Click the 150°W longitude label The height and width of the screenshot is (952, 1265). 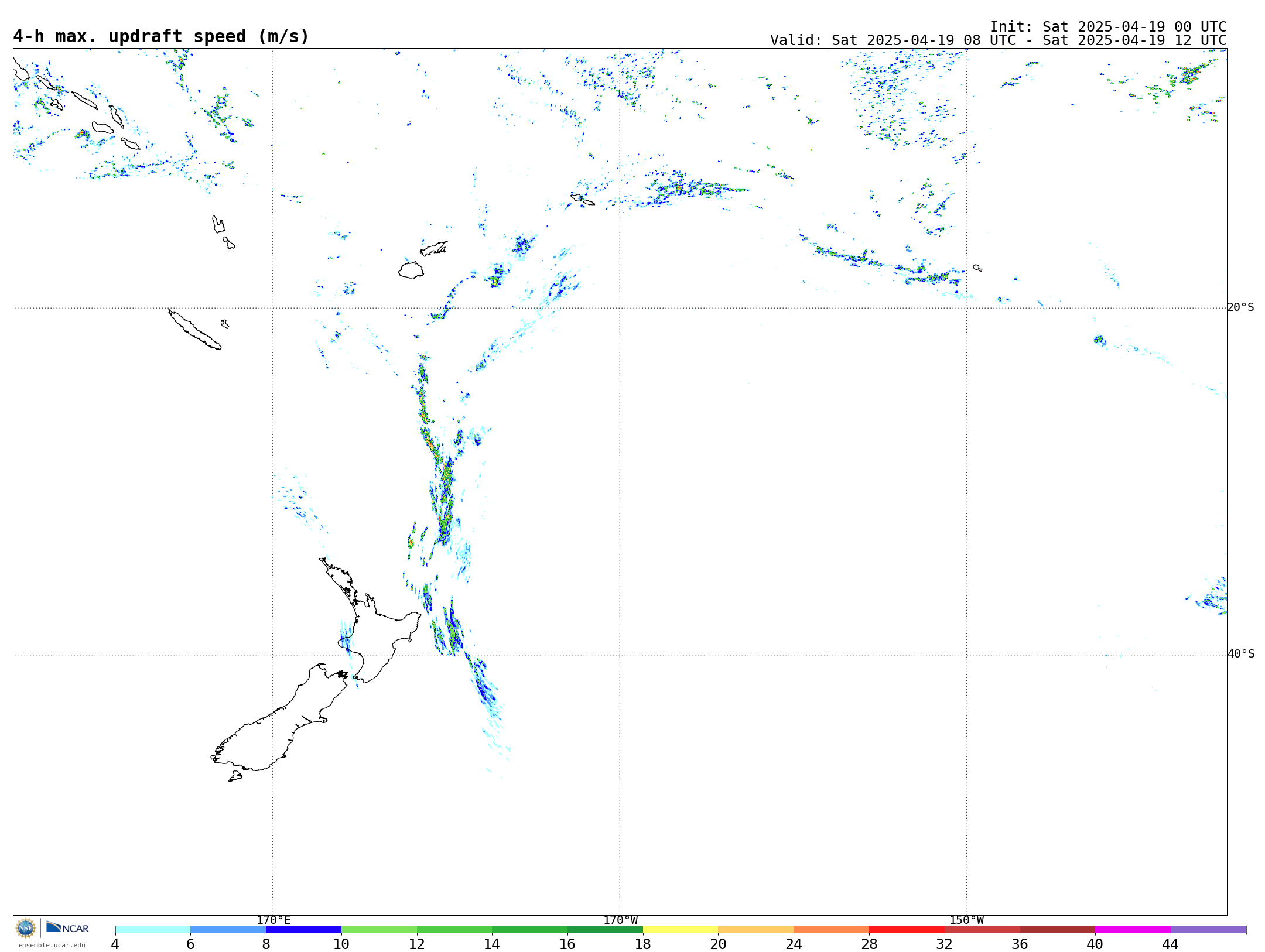pyautogui.click(x=967, y=920)
